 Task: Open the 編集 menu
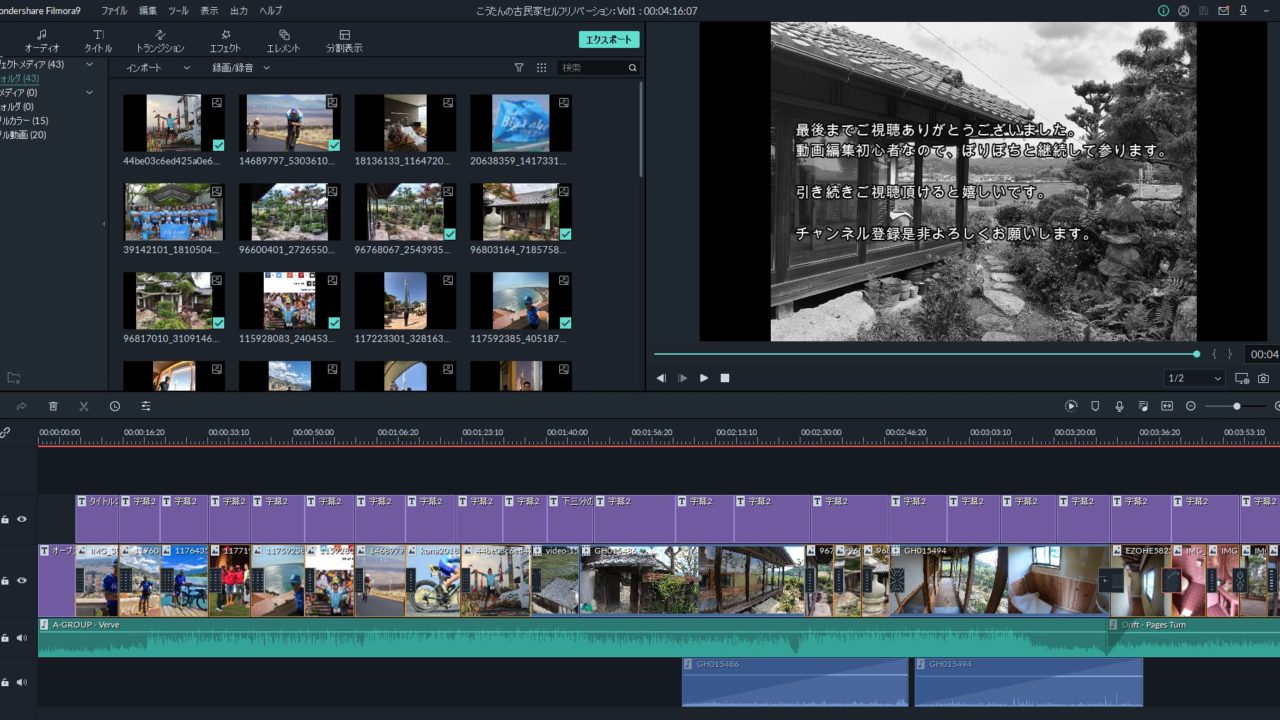[x=148, y=10]
